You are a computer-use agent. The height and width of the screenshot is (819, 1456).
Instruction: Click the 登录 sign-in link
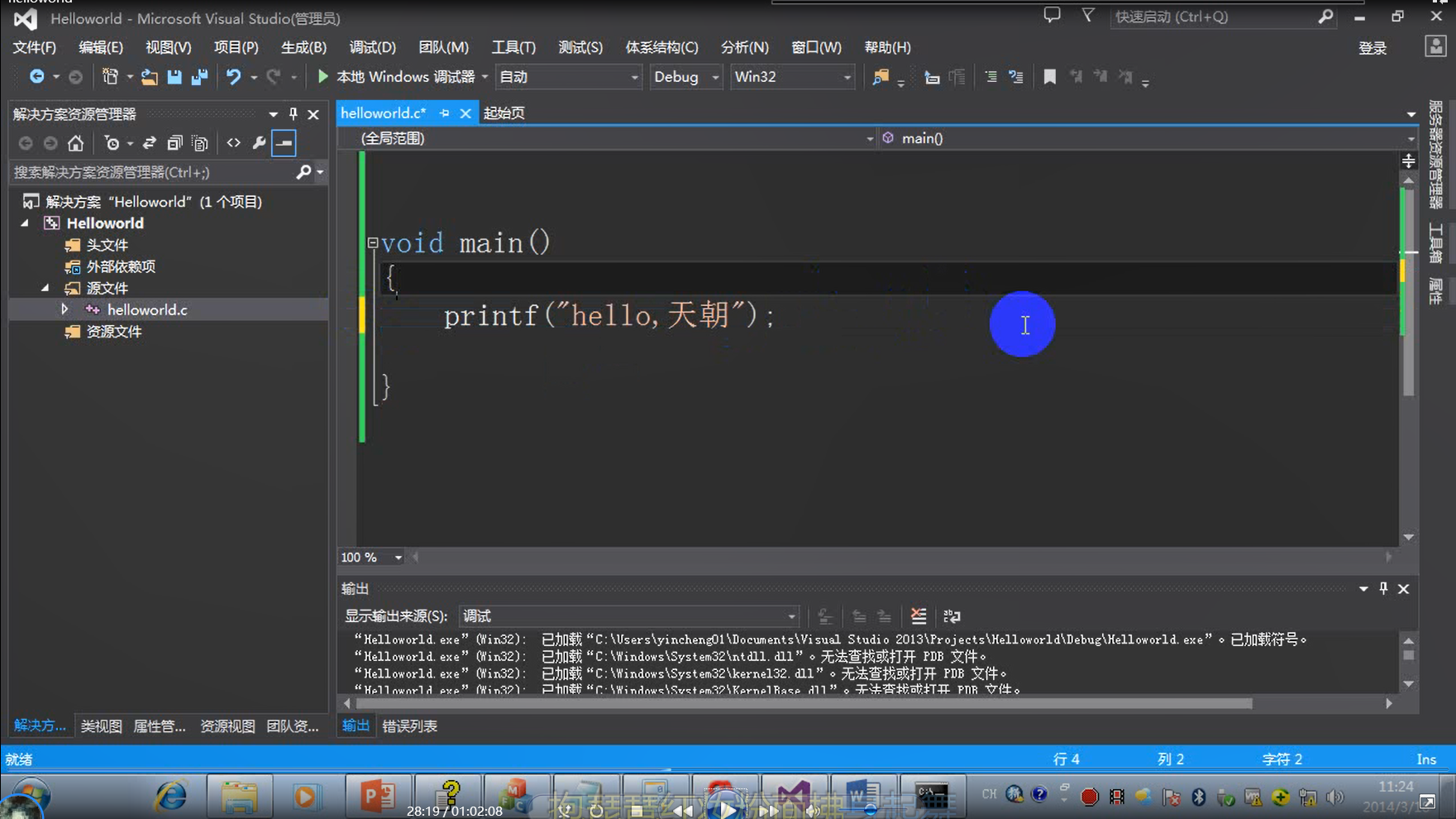pyautogui.click(x=1372, y=48)
